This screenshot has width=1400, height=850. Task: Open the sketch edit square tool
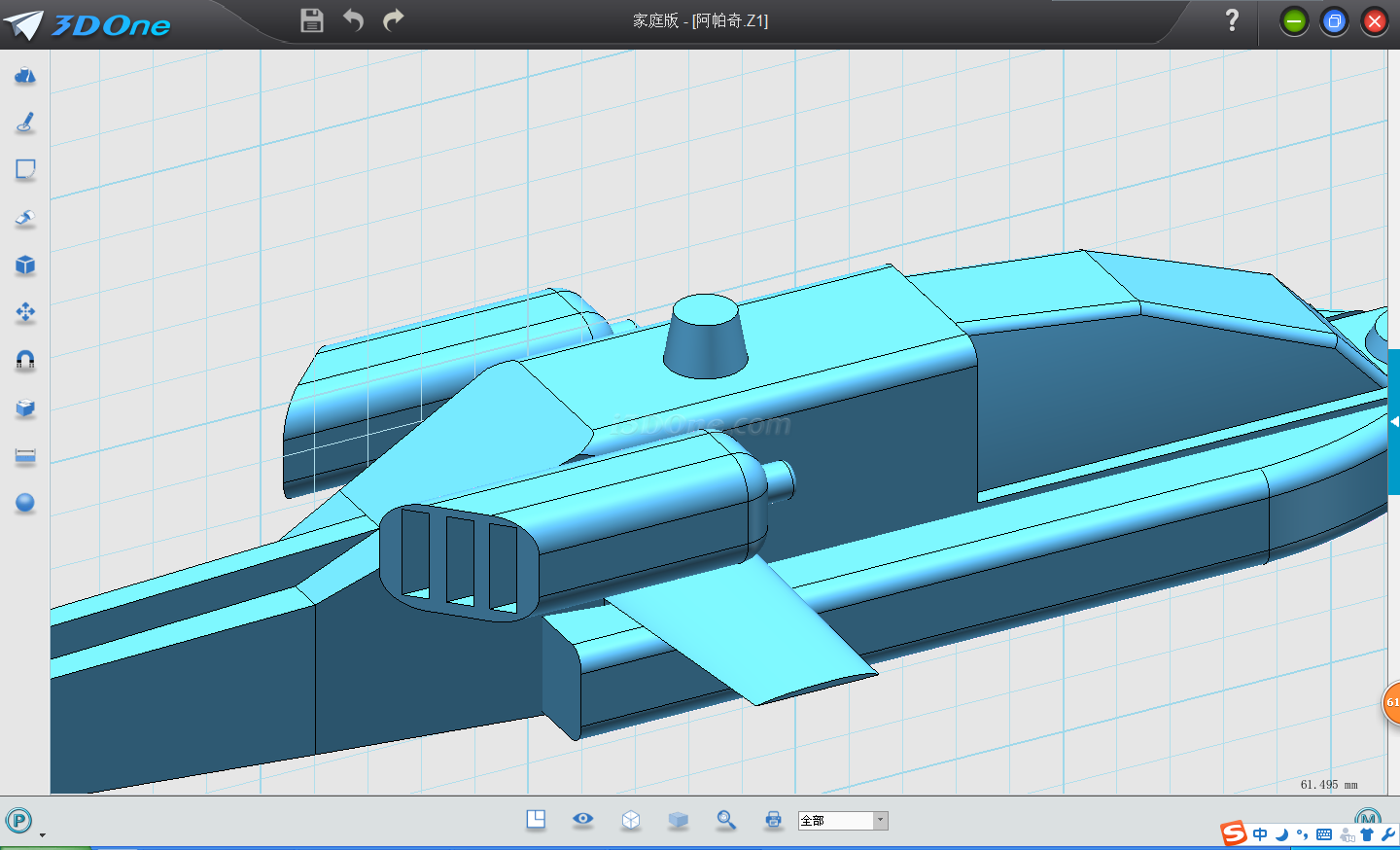click(x=25, y=170)
